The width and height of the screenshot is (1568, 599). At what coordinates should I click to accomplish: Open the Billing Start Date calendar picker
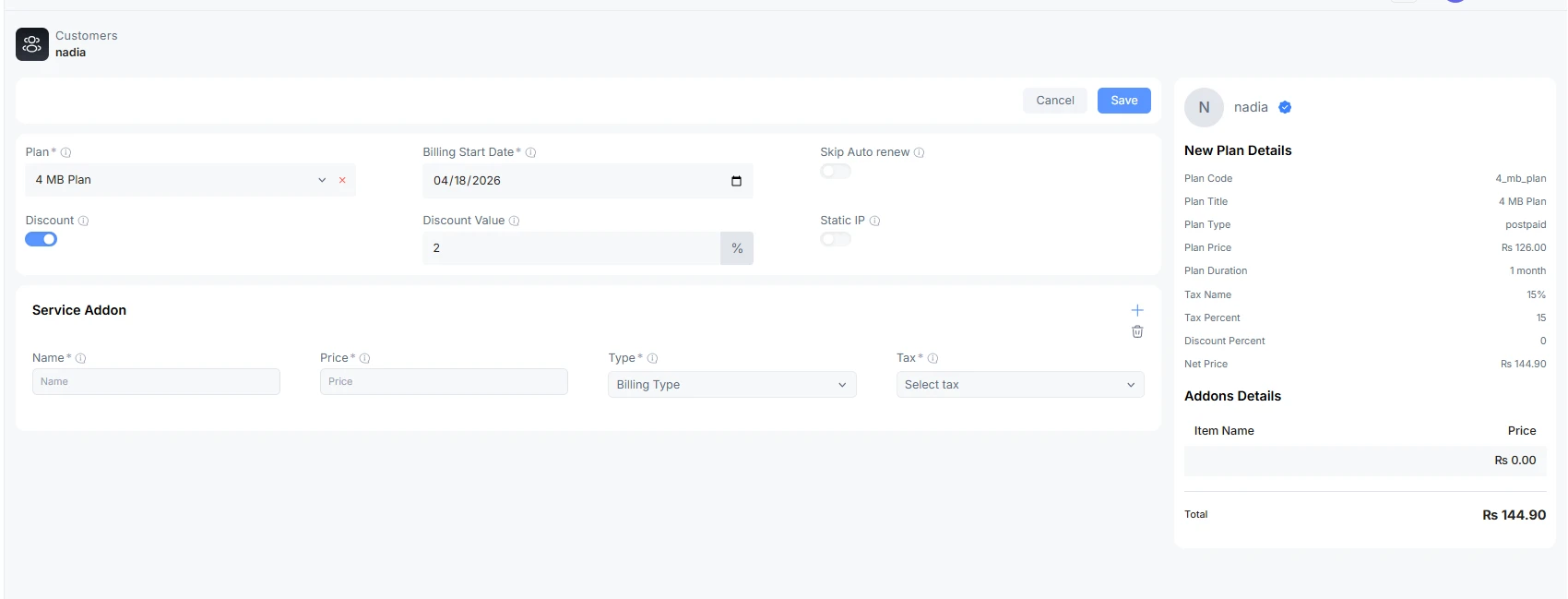(x=736, y=181)
